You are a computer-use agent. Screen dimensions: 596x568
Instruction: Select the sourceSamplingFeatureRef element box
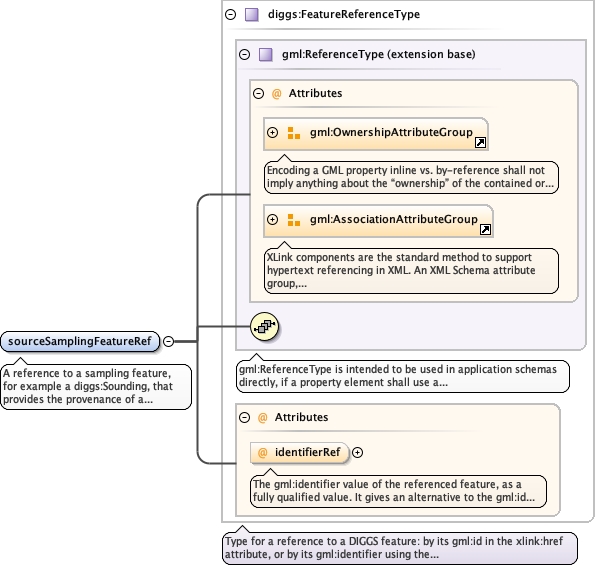80,341
